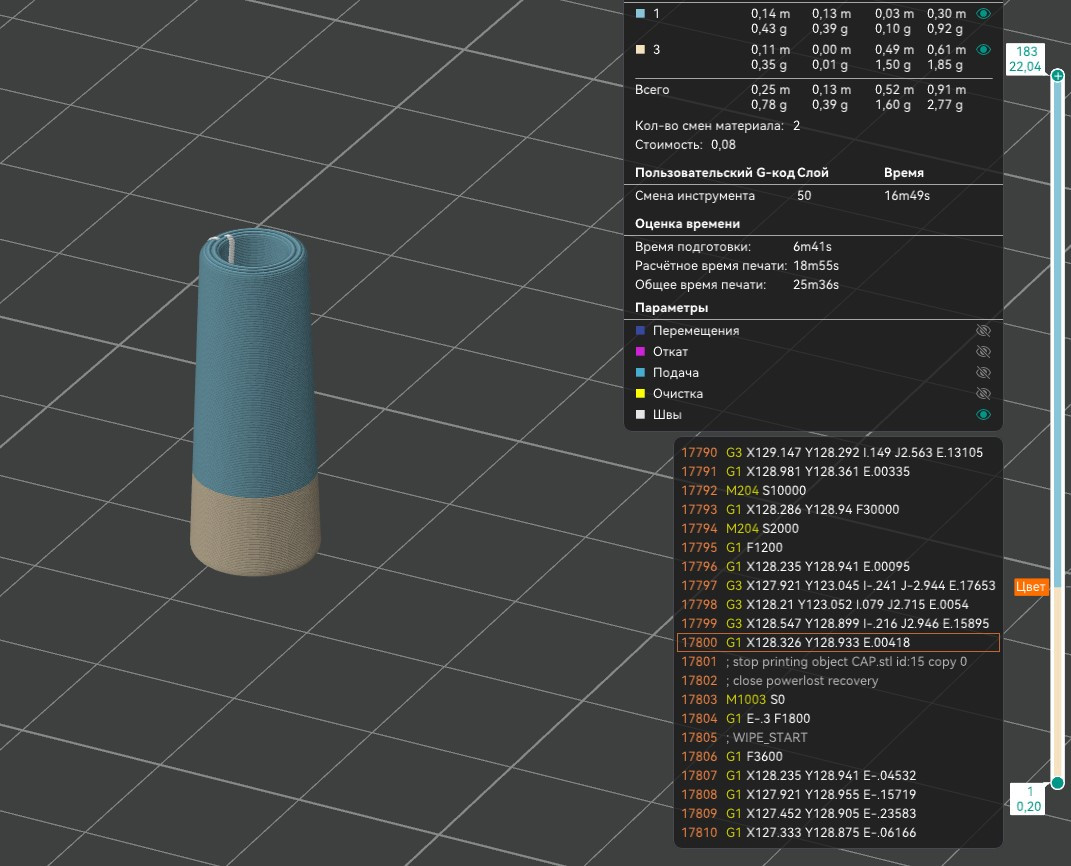Screen dimensions: 1071x866
Task: Toggle the Очистка eye icon
Action: tap(983, 394)
